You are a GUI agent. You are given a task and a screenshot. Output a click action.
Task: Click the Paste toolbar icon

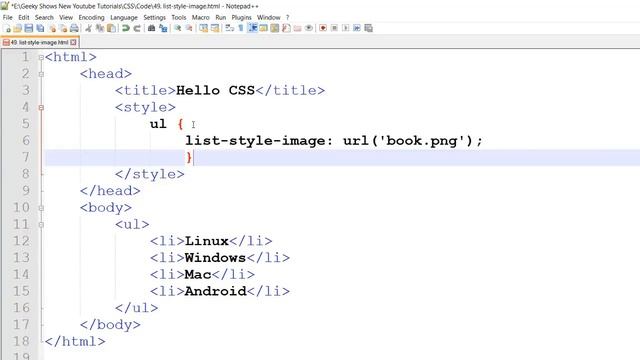coord(111,28)
